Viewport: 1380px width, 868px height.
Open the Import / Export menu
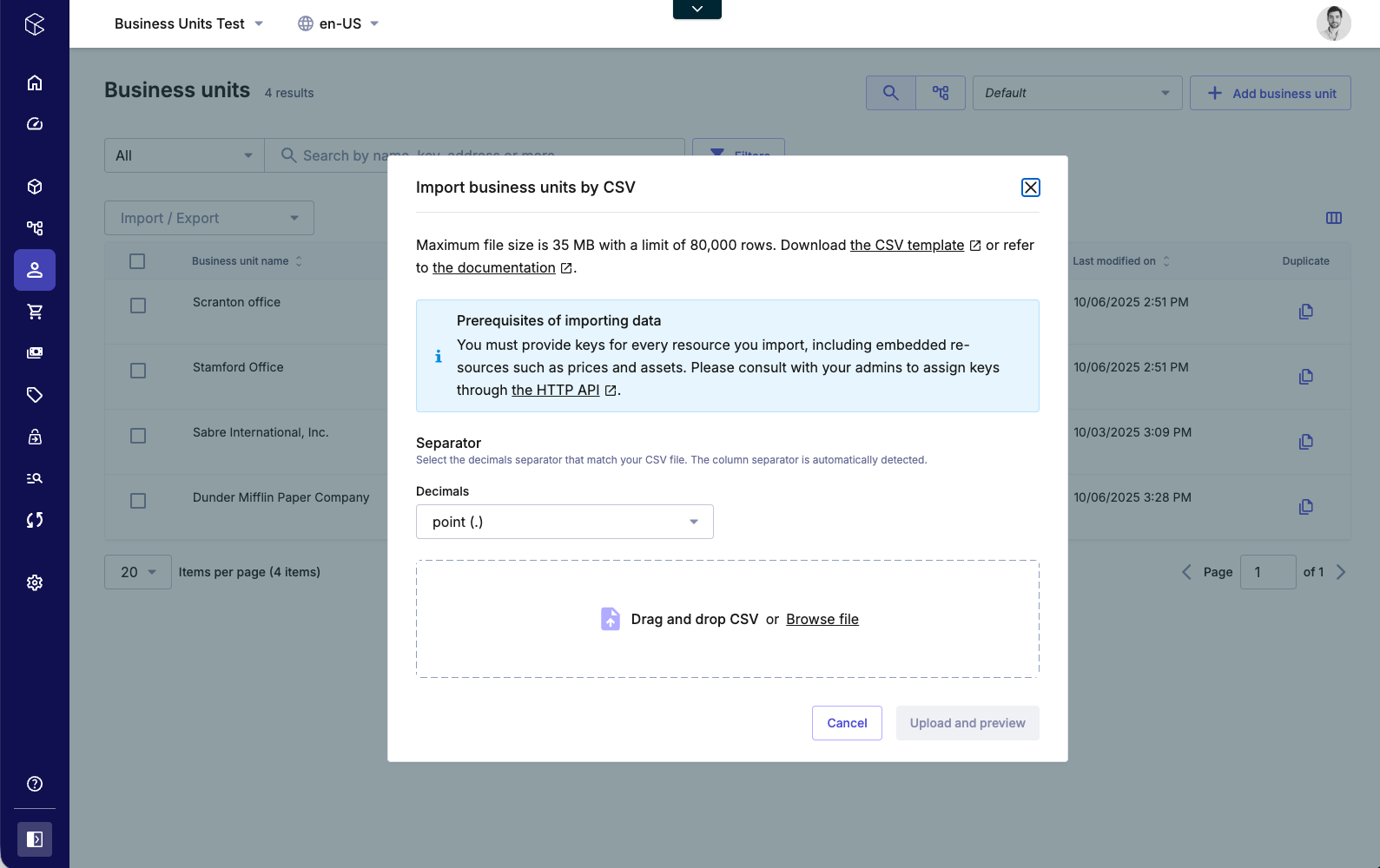tap(209, 218)
